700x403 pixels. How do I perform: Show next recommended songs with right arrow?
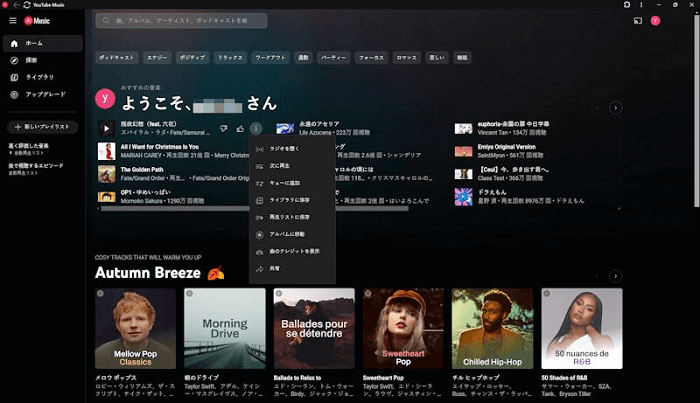tap(616, 108)
